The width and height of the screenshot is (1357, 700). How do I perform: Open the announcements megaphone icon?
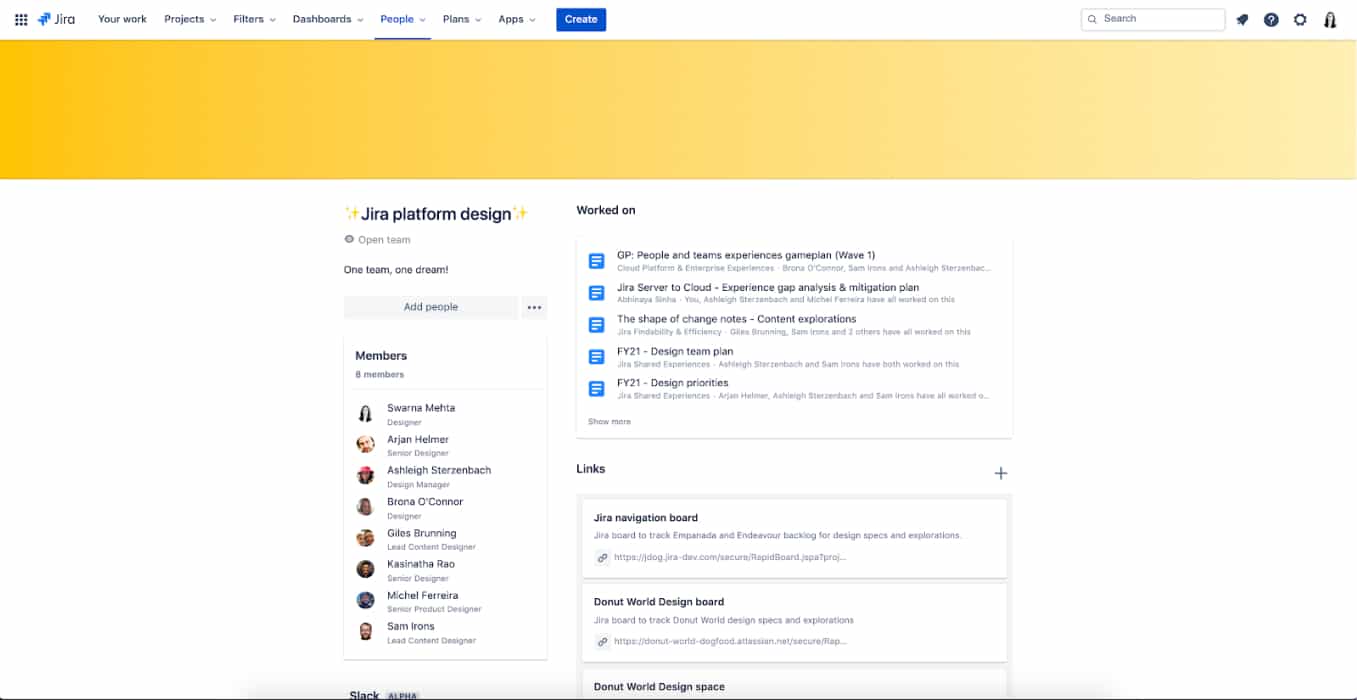pyautogui.click(x=1241, y=19)
